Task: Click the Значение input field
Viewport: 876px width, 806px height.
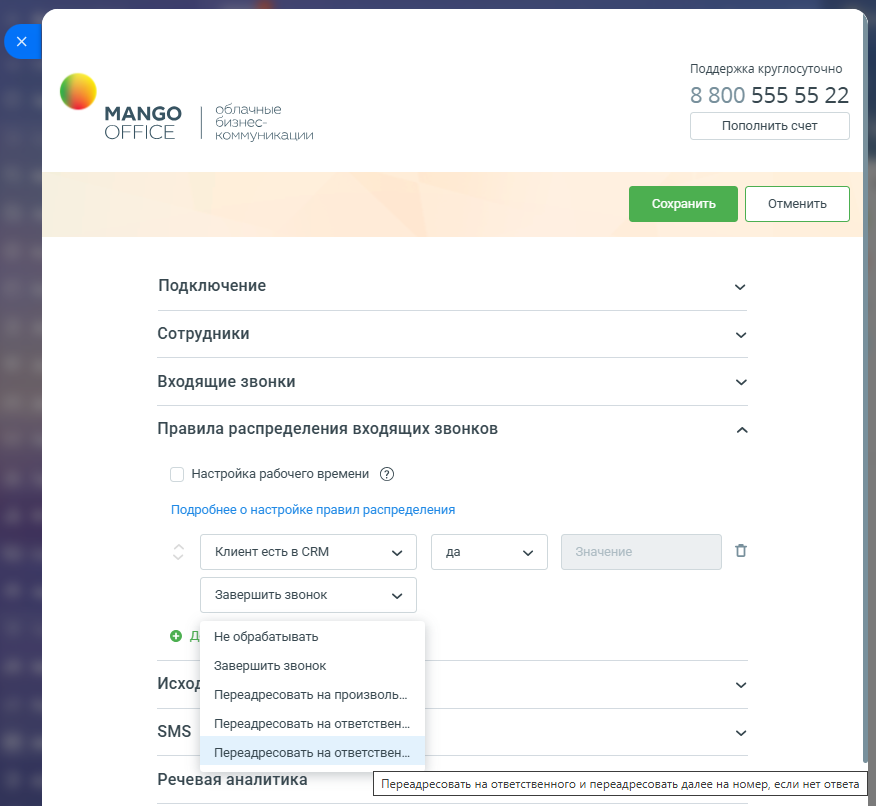Action: [641, 552]
